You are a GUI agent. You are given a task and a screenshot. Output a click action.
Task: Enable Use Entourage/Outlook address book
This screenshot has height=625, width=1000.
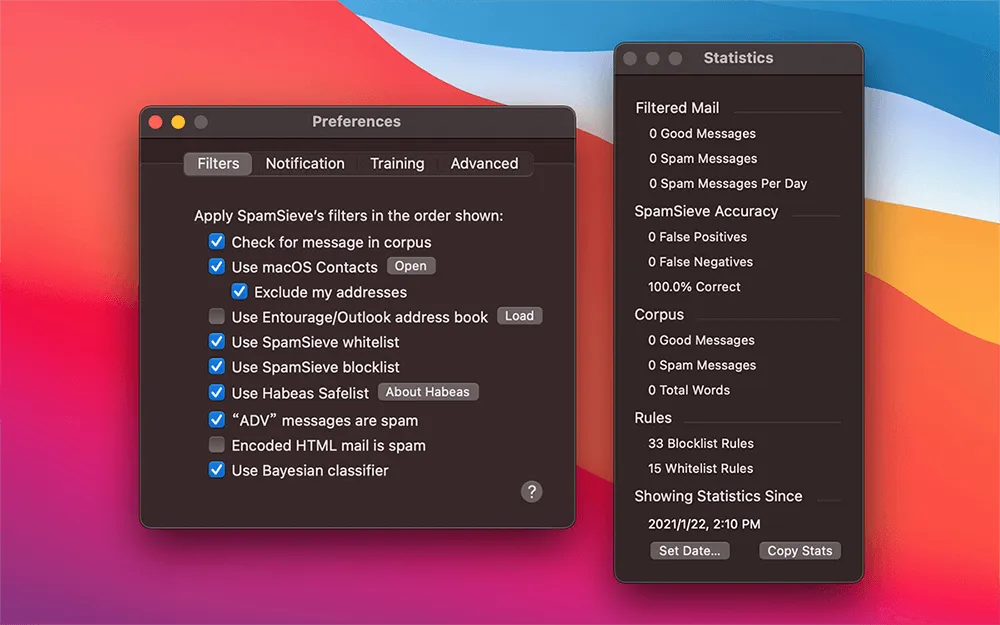click(x=216, y=317)
